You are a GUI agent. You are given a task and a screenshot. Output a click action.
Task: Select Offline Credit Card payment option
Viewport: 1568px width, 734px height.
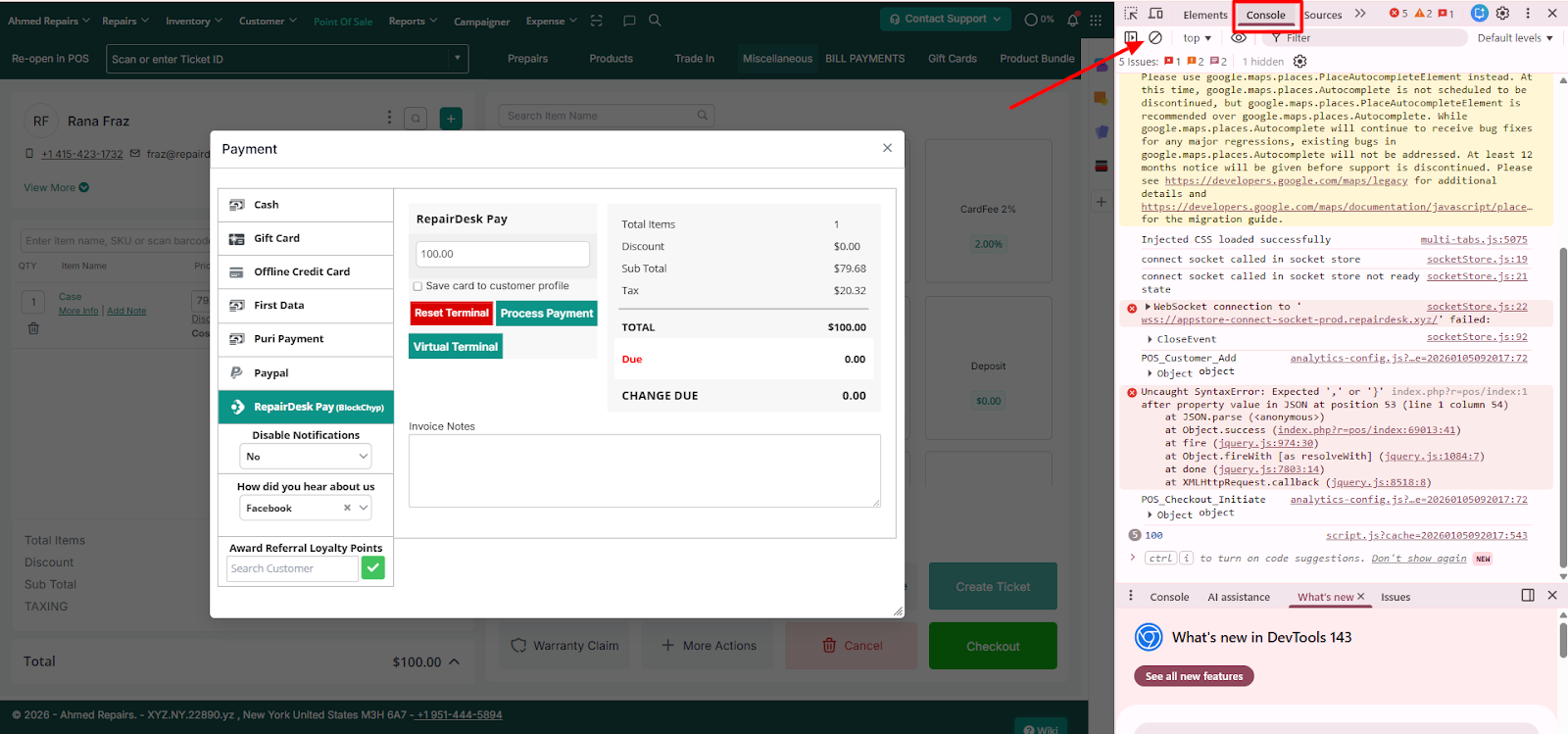(306, 271)
